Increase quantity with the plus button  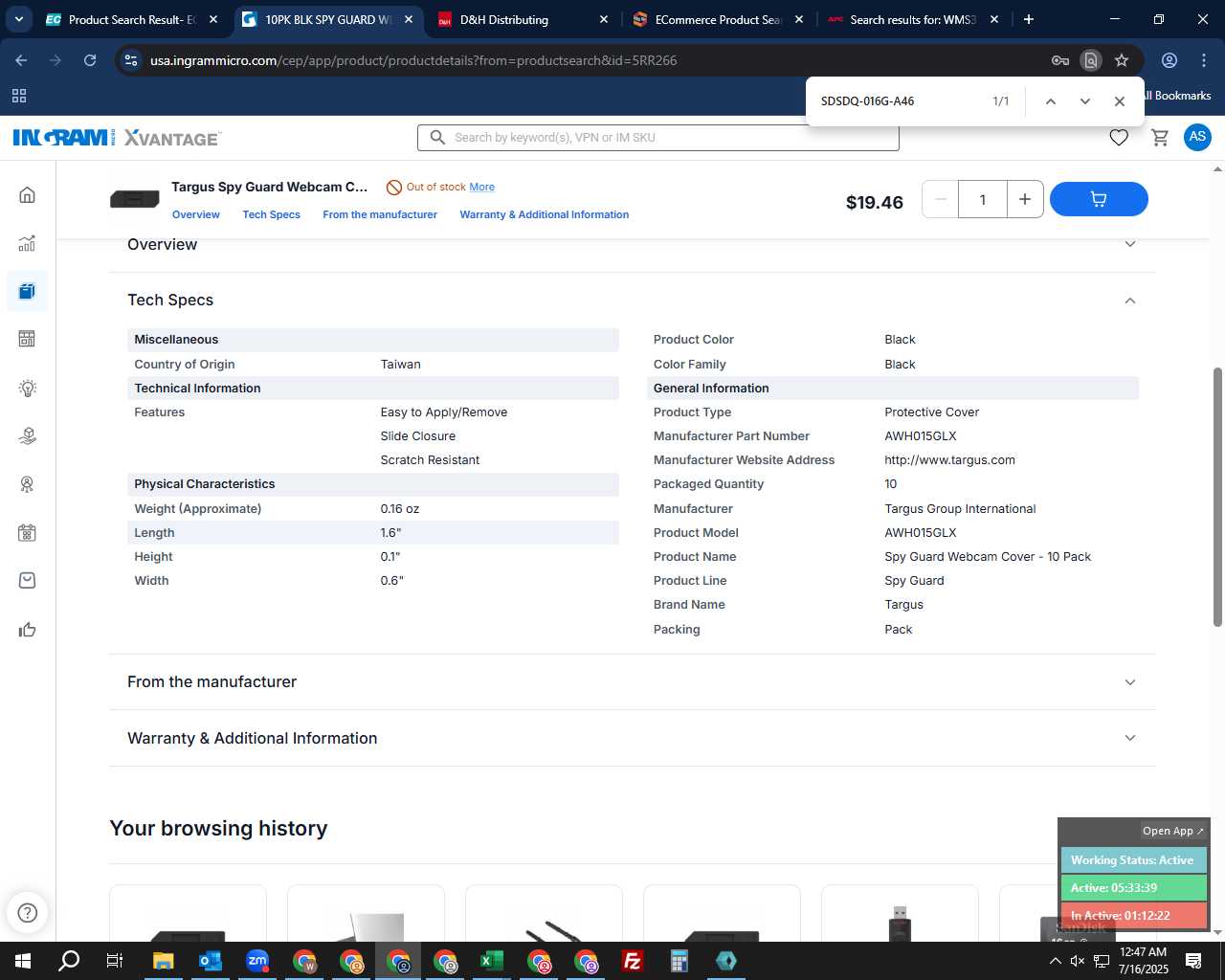point(1025,199)
